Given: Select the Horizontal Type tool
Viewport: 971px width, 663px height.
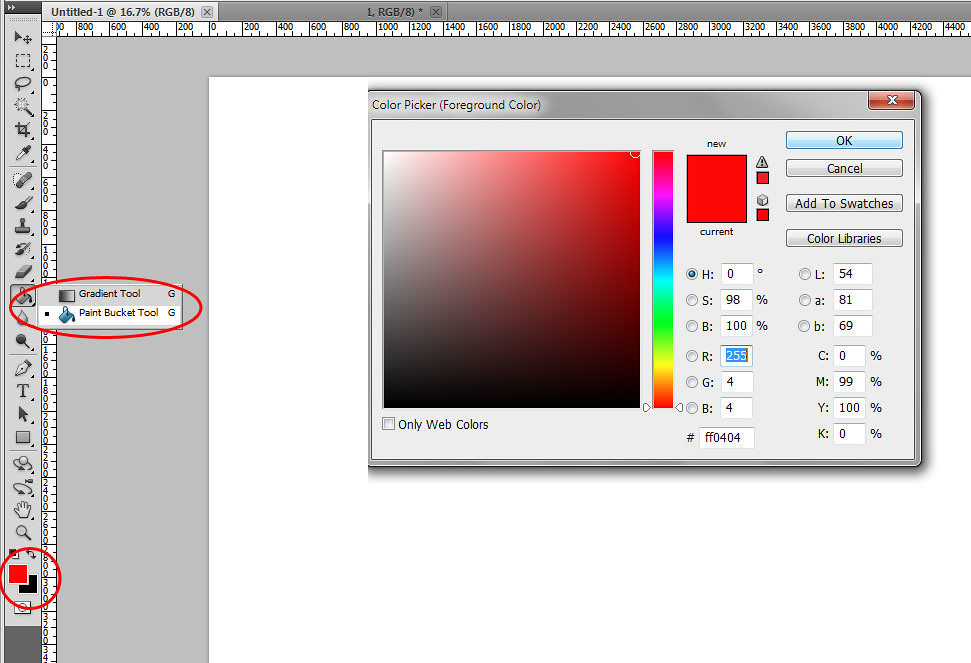Looking at the screenshot, I should [22, 391].
